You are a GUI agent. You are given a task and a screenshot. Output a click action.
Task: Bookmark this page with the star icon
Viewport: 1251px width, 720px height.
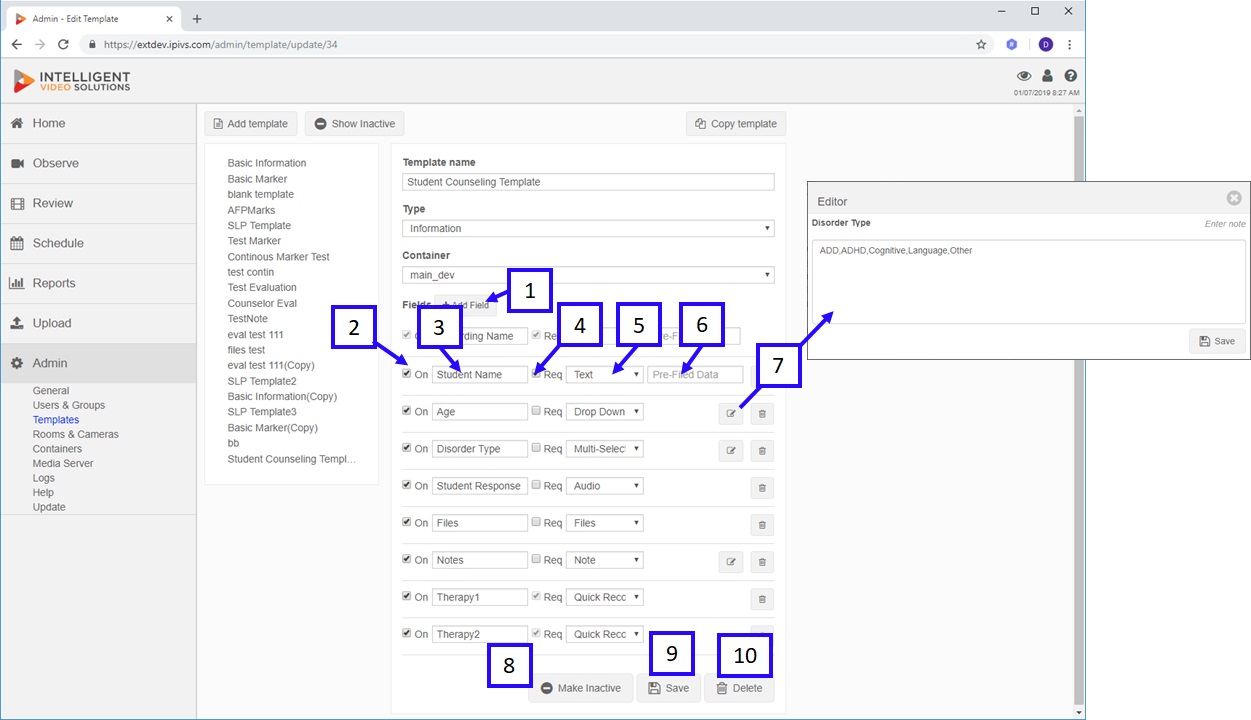pos(981,45)
